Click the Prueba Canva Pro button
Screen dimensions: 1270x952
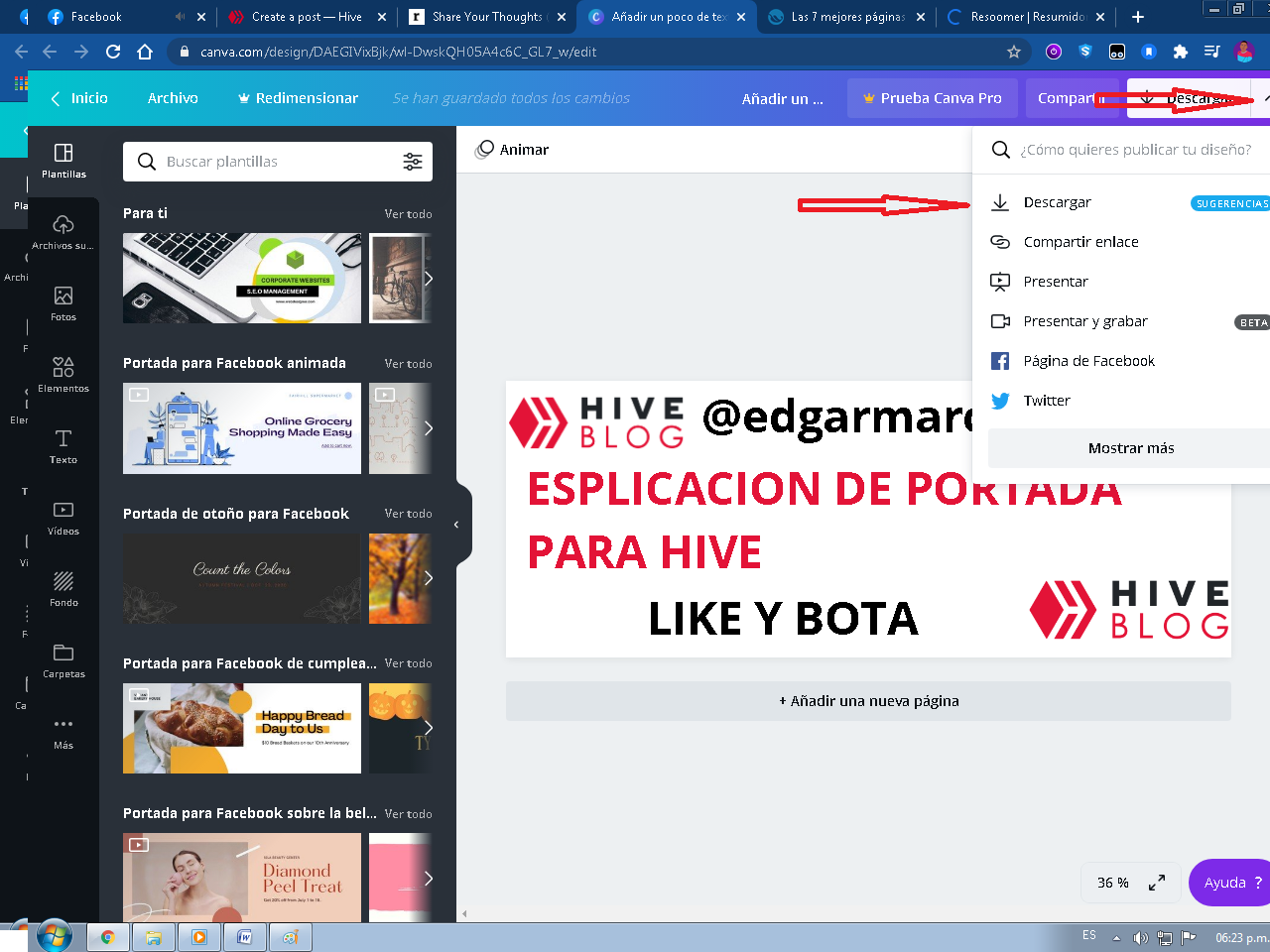[x=933, y=98]
